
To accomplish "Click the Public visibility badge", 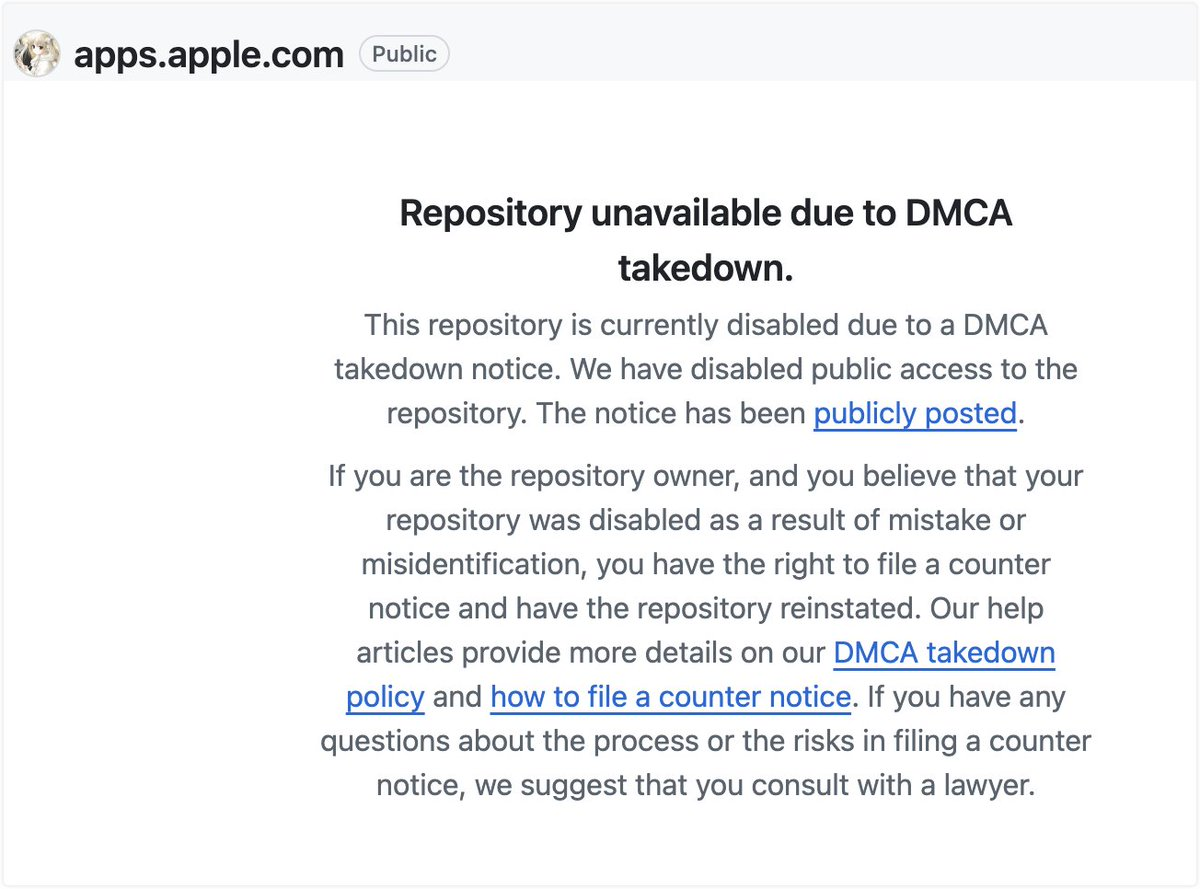I will coord(404,54).
